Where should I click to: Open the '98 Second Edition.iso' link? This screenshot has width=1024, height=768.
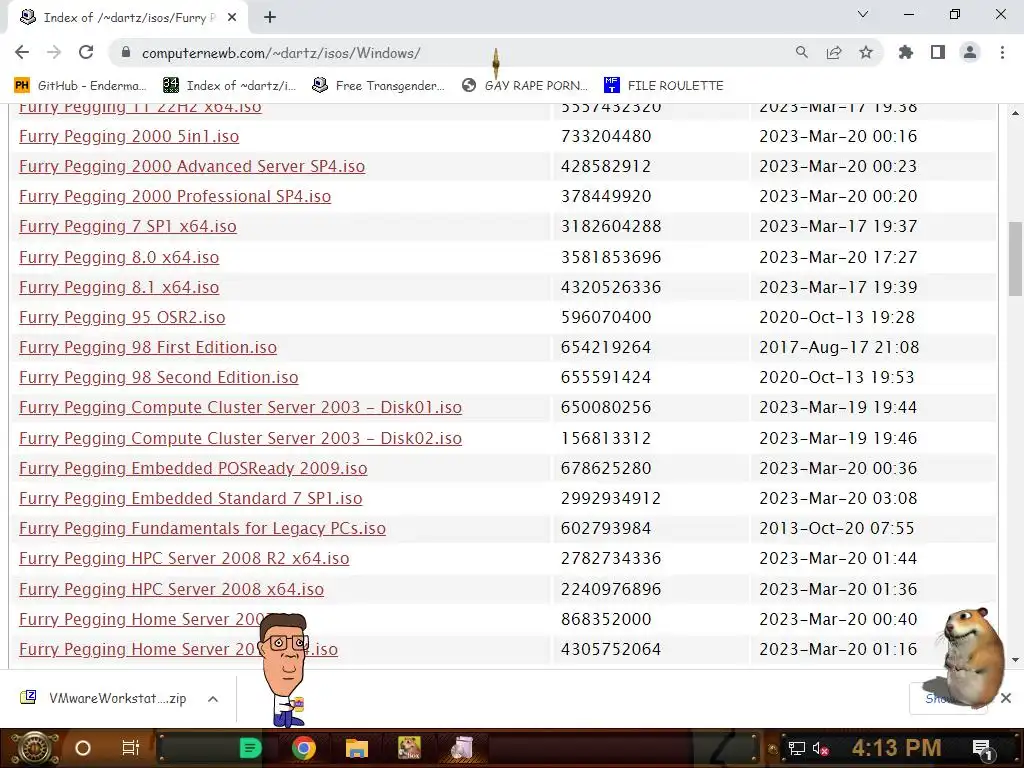[159, 377]
